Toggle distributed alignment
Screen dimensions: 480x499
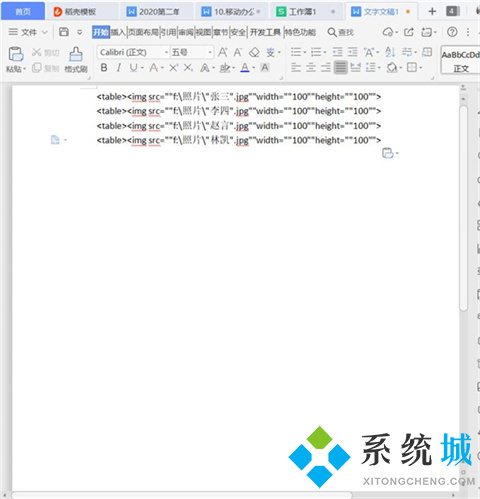[356, 68]
